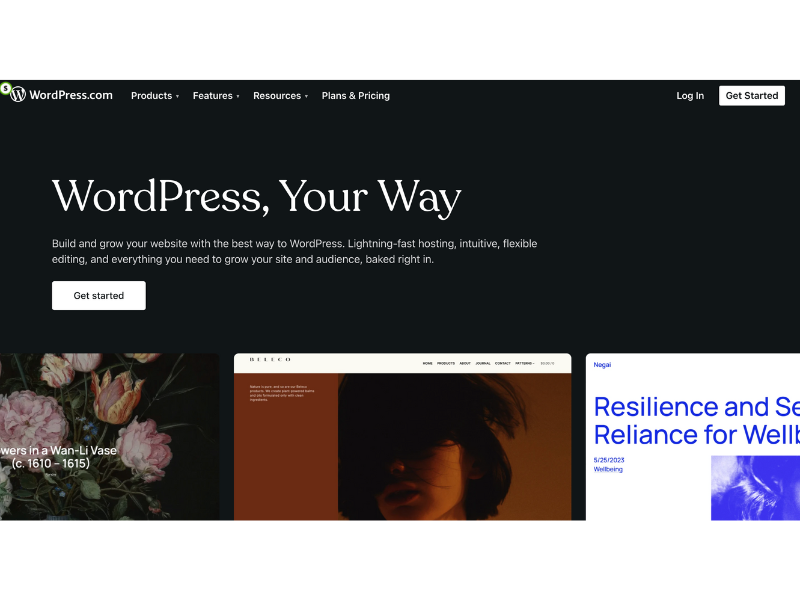Click the Log In link
This screenshot has height=600, width=800.
pos(690,96)
